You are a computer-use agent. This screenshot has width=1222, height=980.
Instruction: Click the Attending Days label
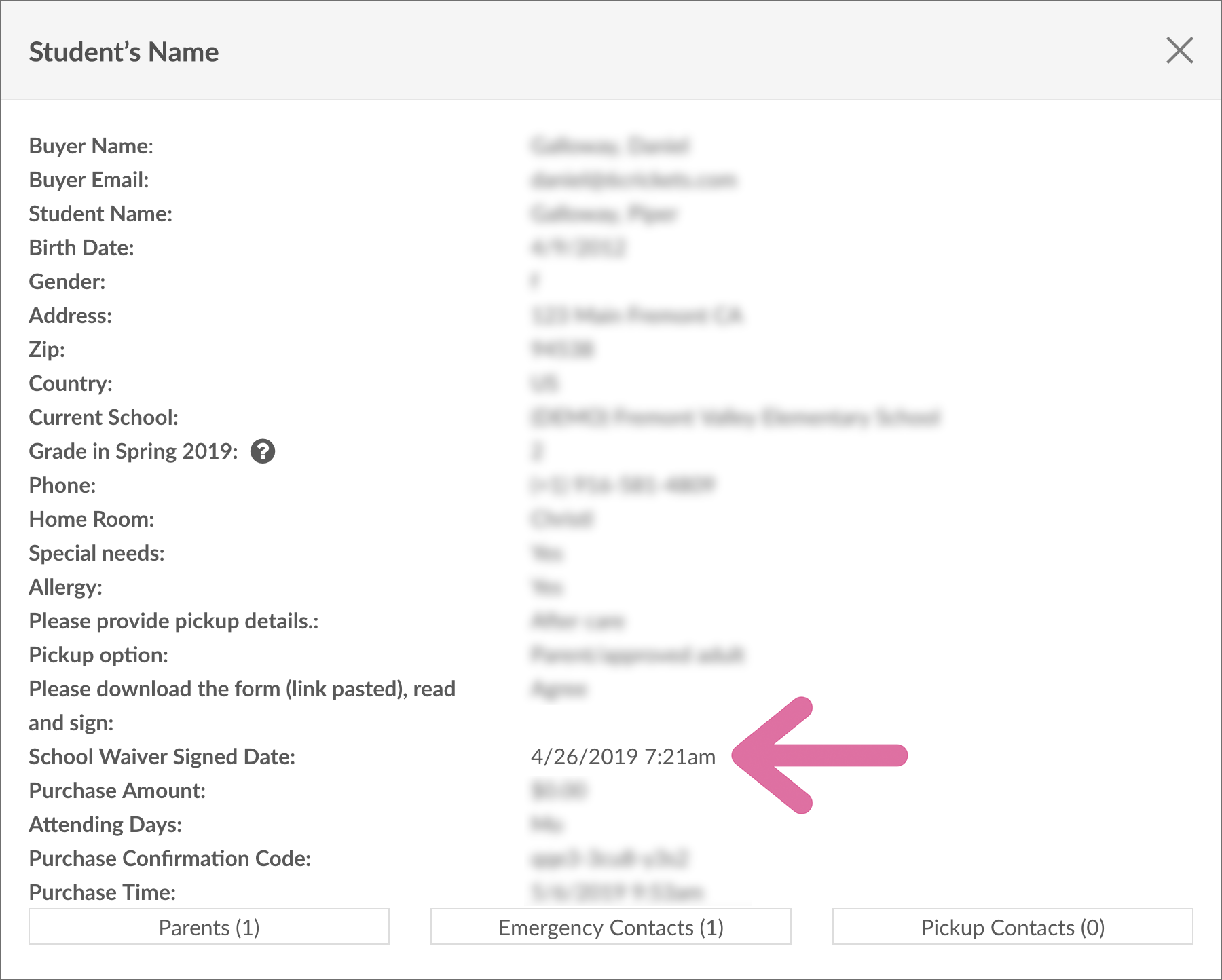click(x=105, y=825)
